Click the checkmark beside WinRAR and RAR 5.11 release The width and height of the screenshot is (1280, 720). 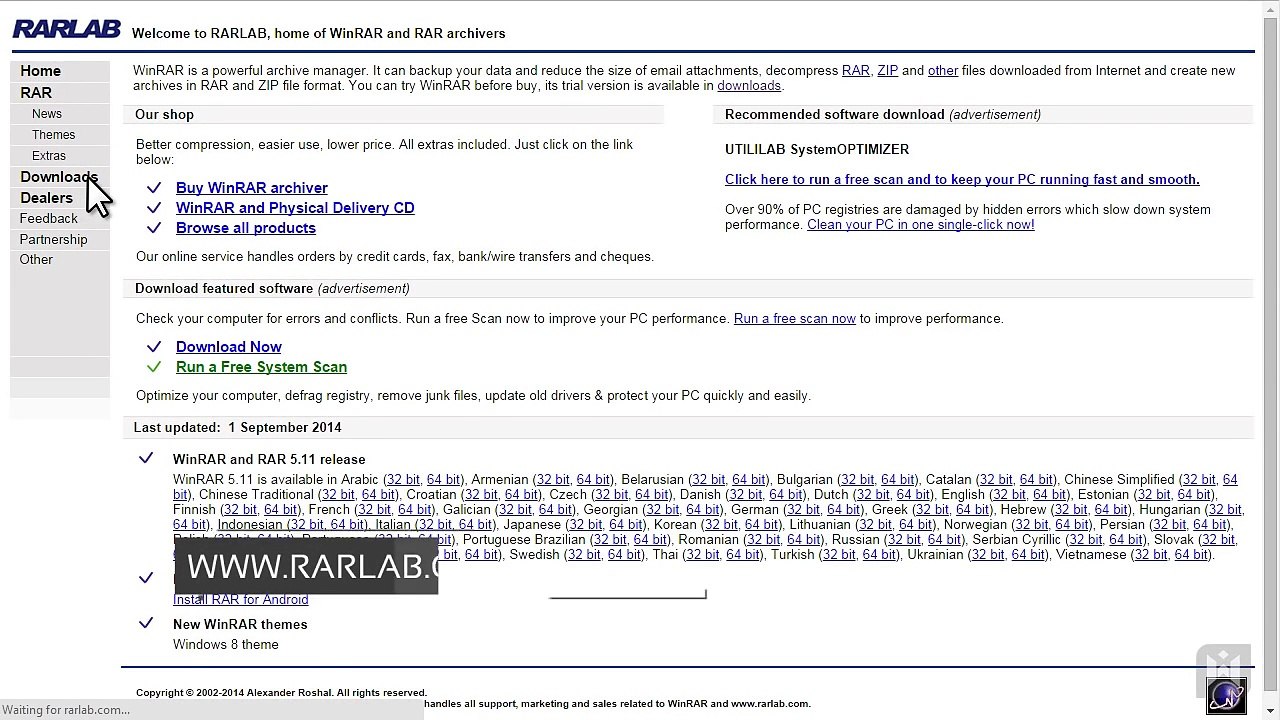pyautogui.click(x=146, y=458)
